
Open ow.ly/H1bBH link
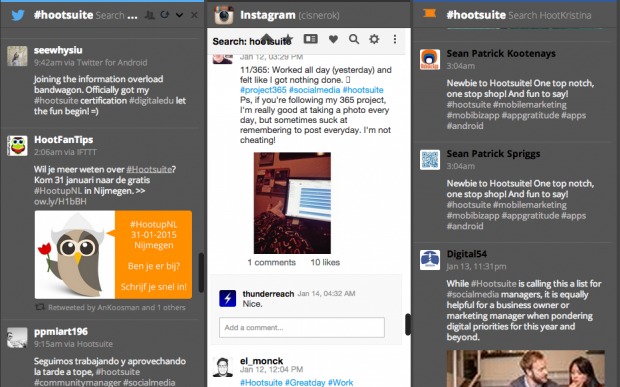(x=60, y=201)
